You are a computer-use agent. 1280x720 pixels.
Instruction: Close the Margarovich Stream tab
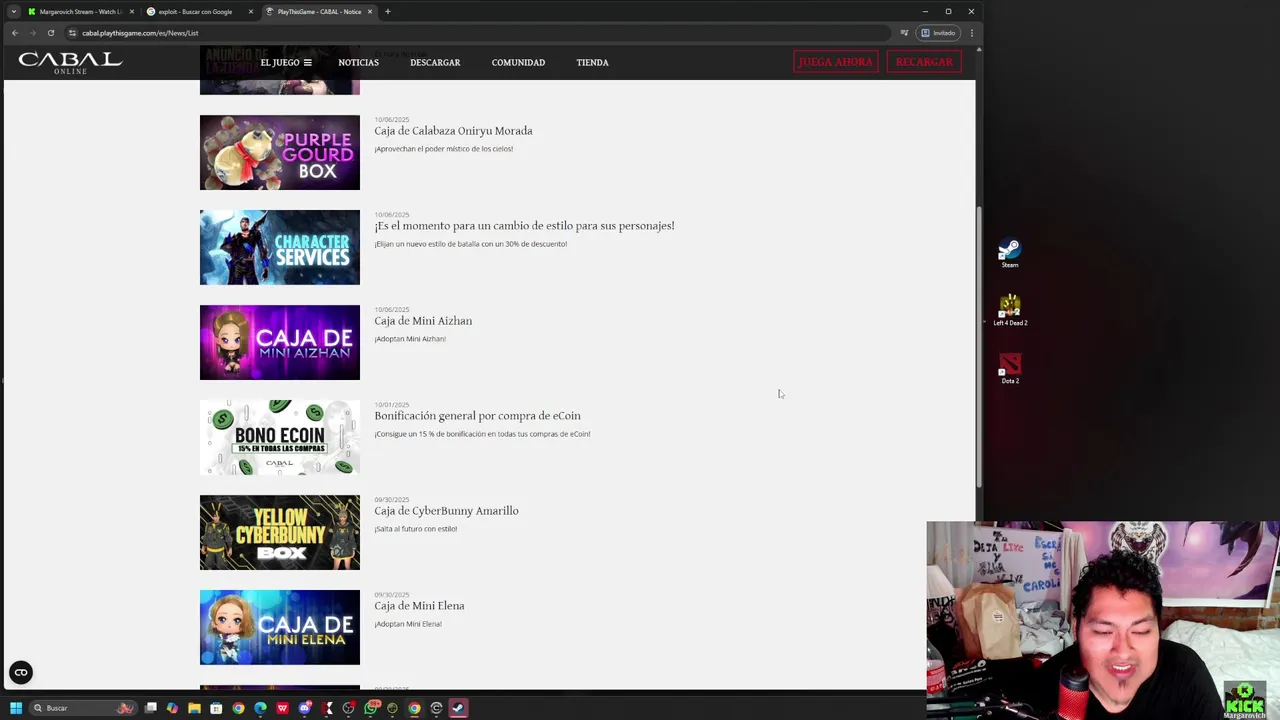(x=131, y=12)
